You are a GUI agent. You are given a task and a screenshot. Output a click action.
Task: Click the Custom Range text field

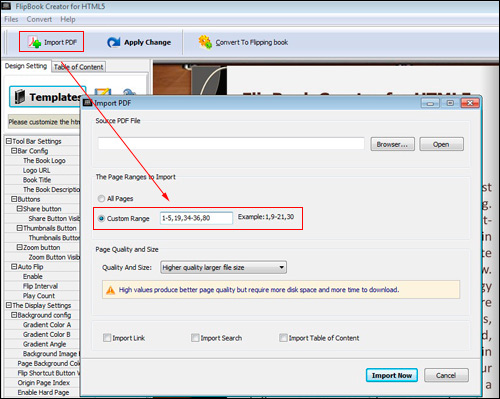click(196, 218)
